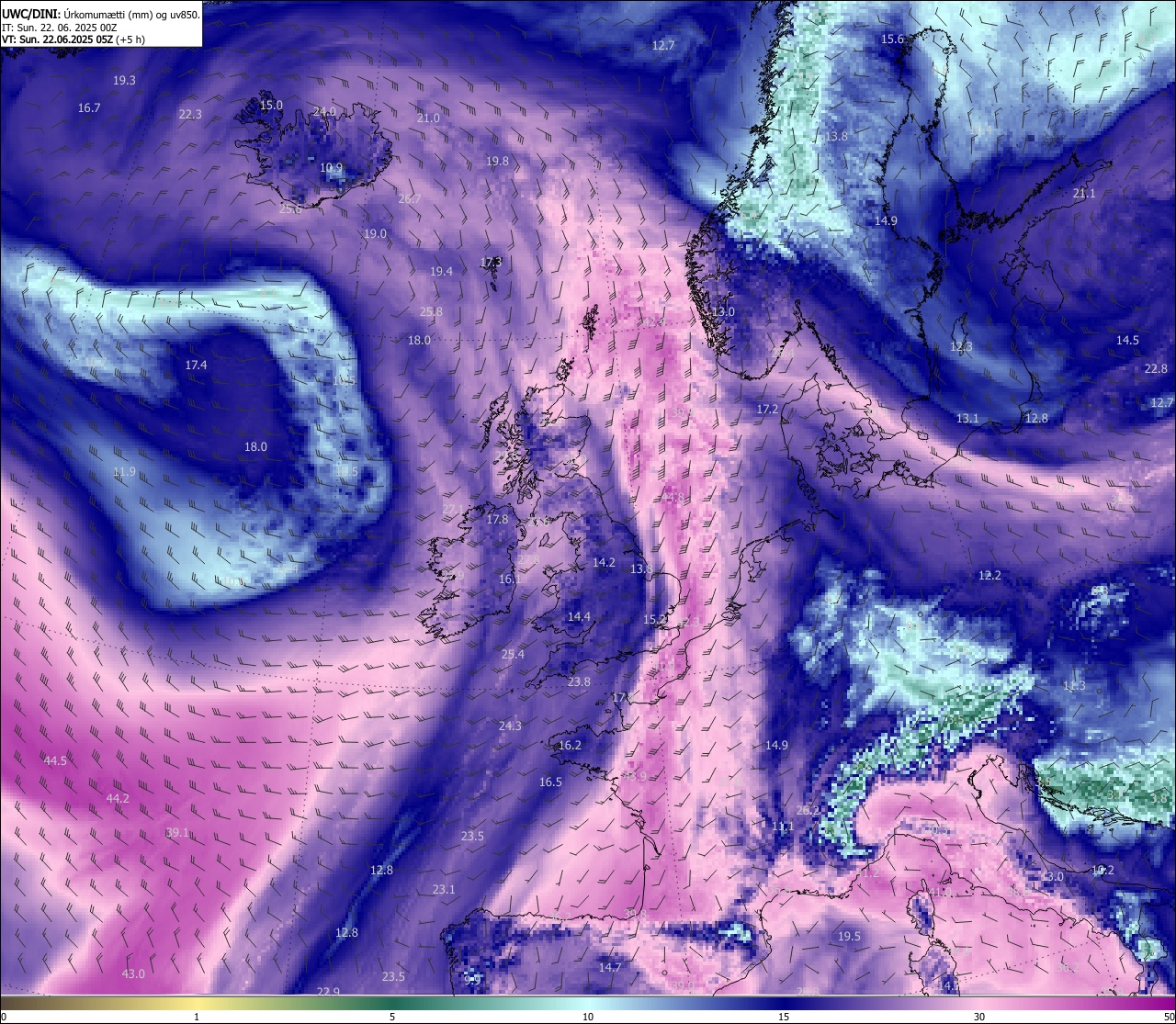Click the 17.2 value near Denmark

click(x=767, y=410)
